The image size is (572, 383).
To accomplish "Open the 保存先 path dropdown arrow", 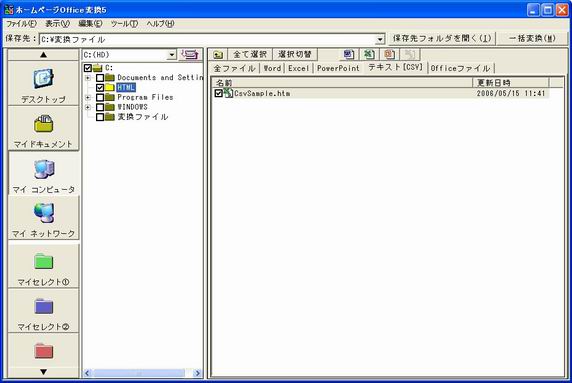I will 380,39.
